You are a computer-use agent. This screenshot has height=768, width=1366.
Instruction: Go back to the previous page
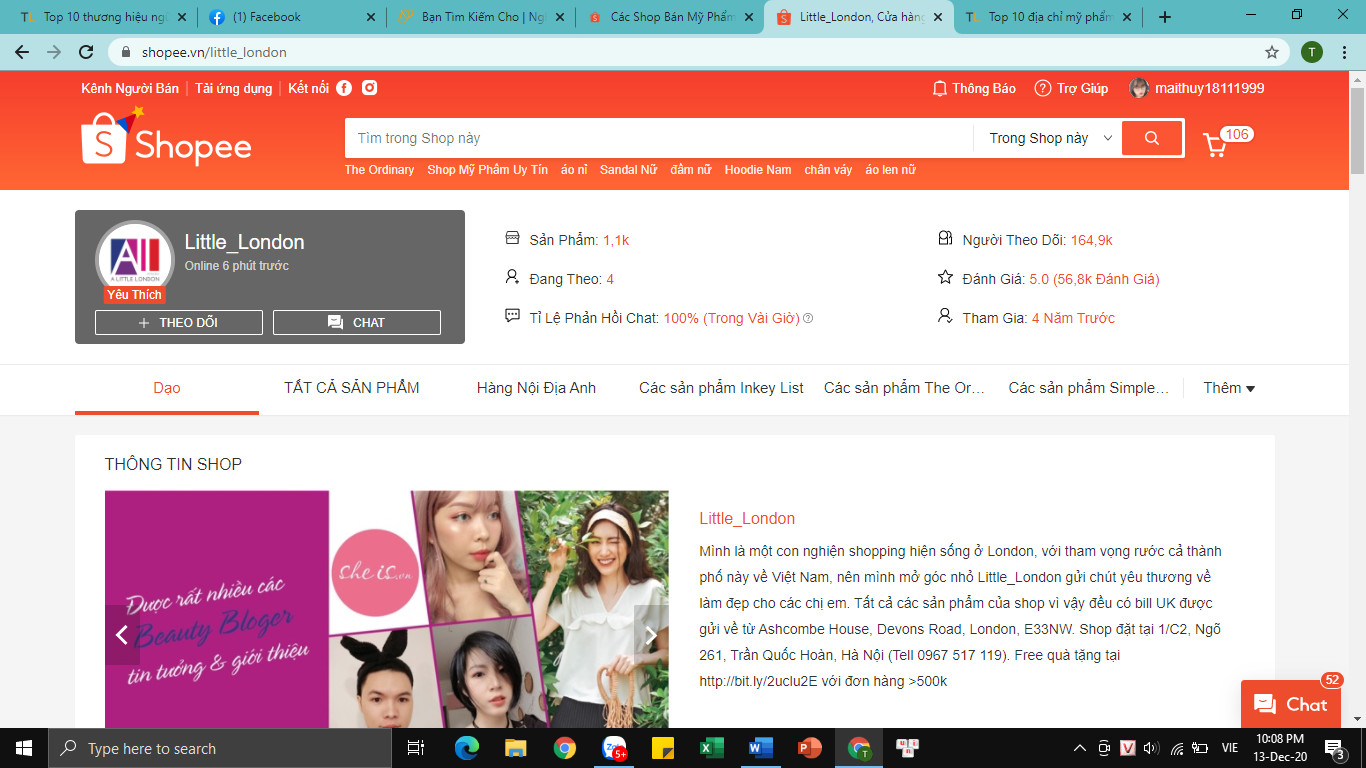22,52
